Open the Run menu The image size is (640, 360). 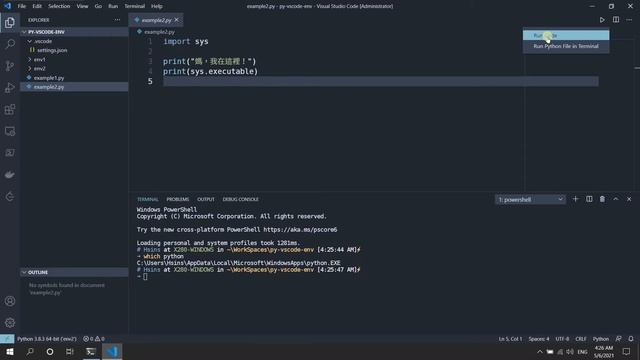[x=113, y=6]
